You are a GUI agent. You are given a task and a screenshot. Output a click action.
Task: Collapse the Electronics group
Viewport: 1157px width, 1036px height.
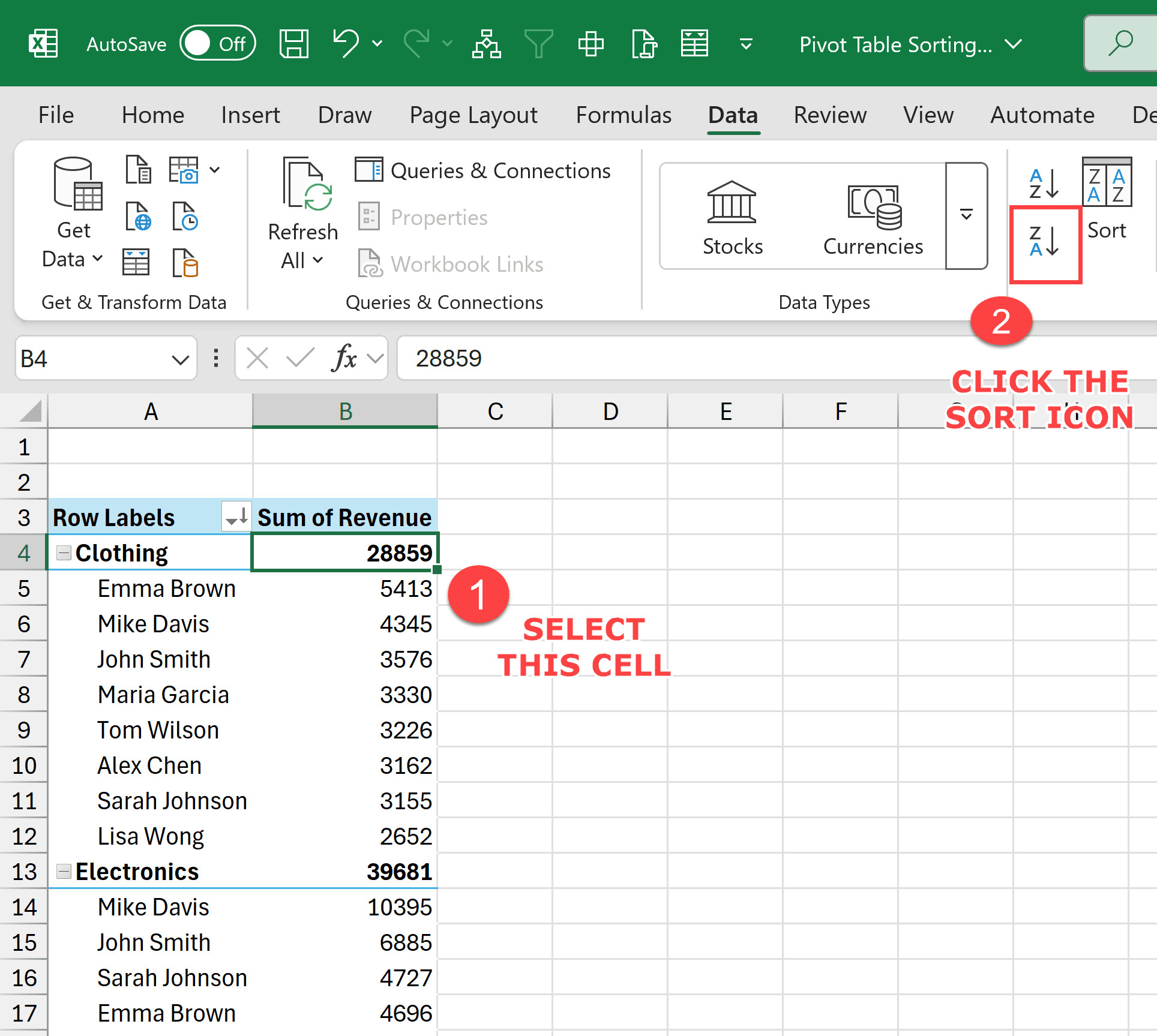64,872
